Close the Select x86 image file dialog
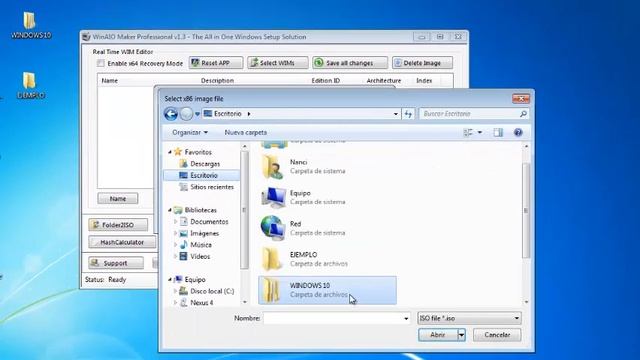 tap(521, 98)
